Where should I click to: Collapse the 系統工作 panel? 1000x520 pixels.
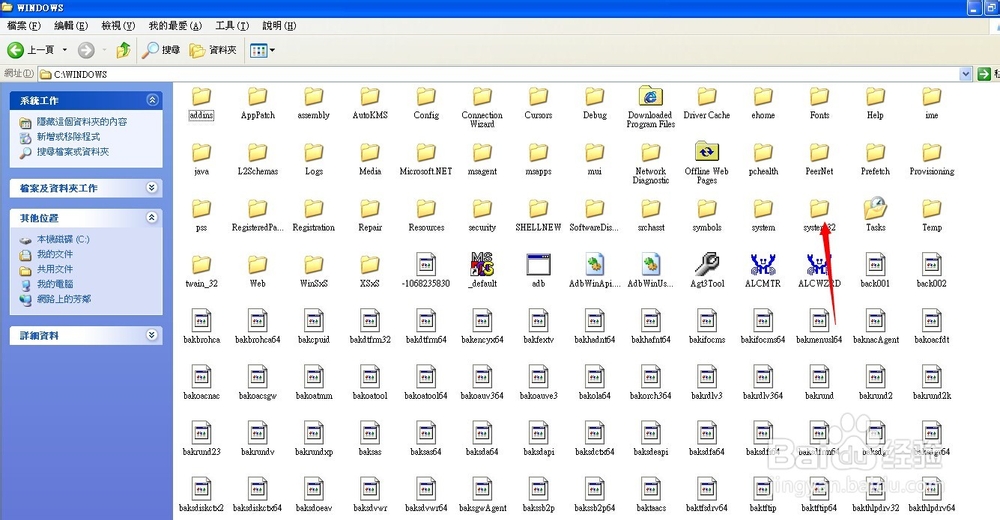coord(152,100)
